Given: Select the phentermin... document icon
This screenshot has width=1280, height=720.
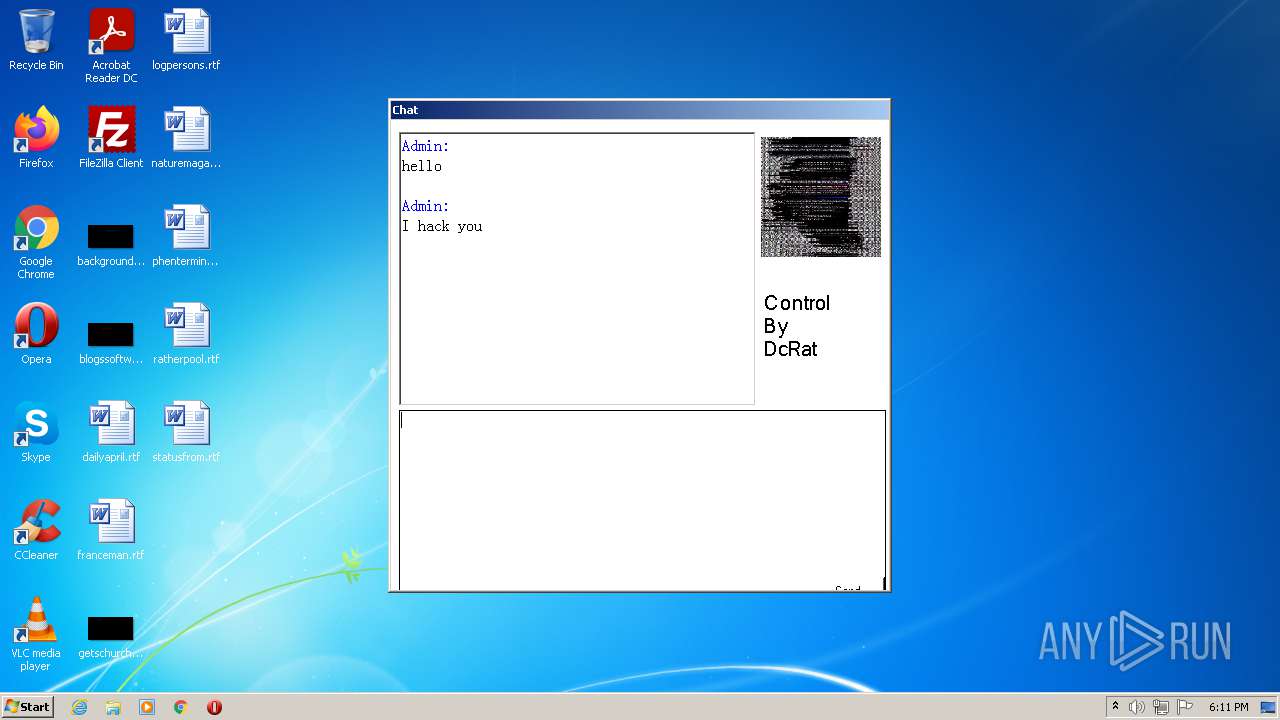Looking at the screenshot, I should [186, 236].
